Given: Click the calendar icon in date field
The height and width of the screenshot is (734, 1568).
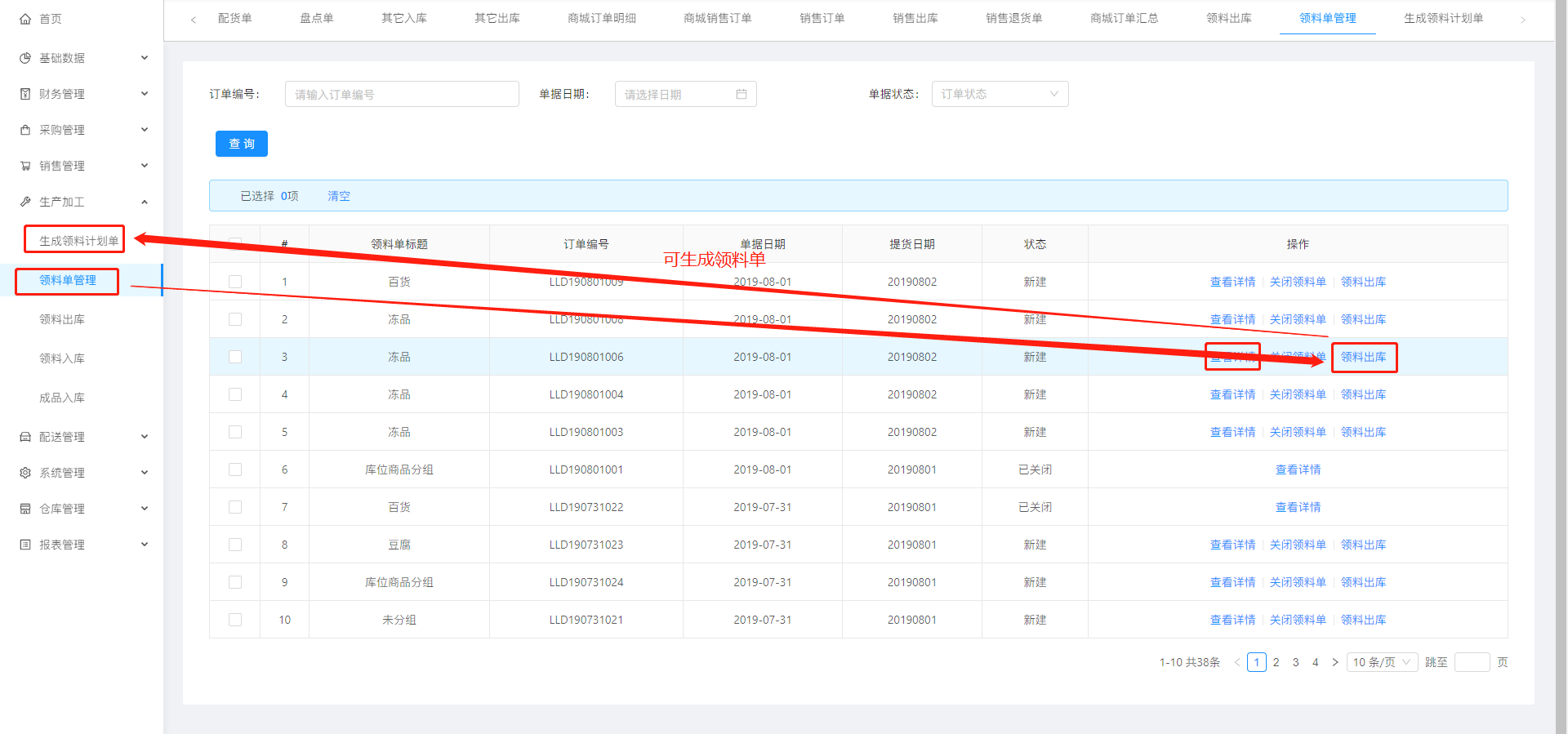Looking at the screenshot, I should pos(742,94).
